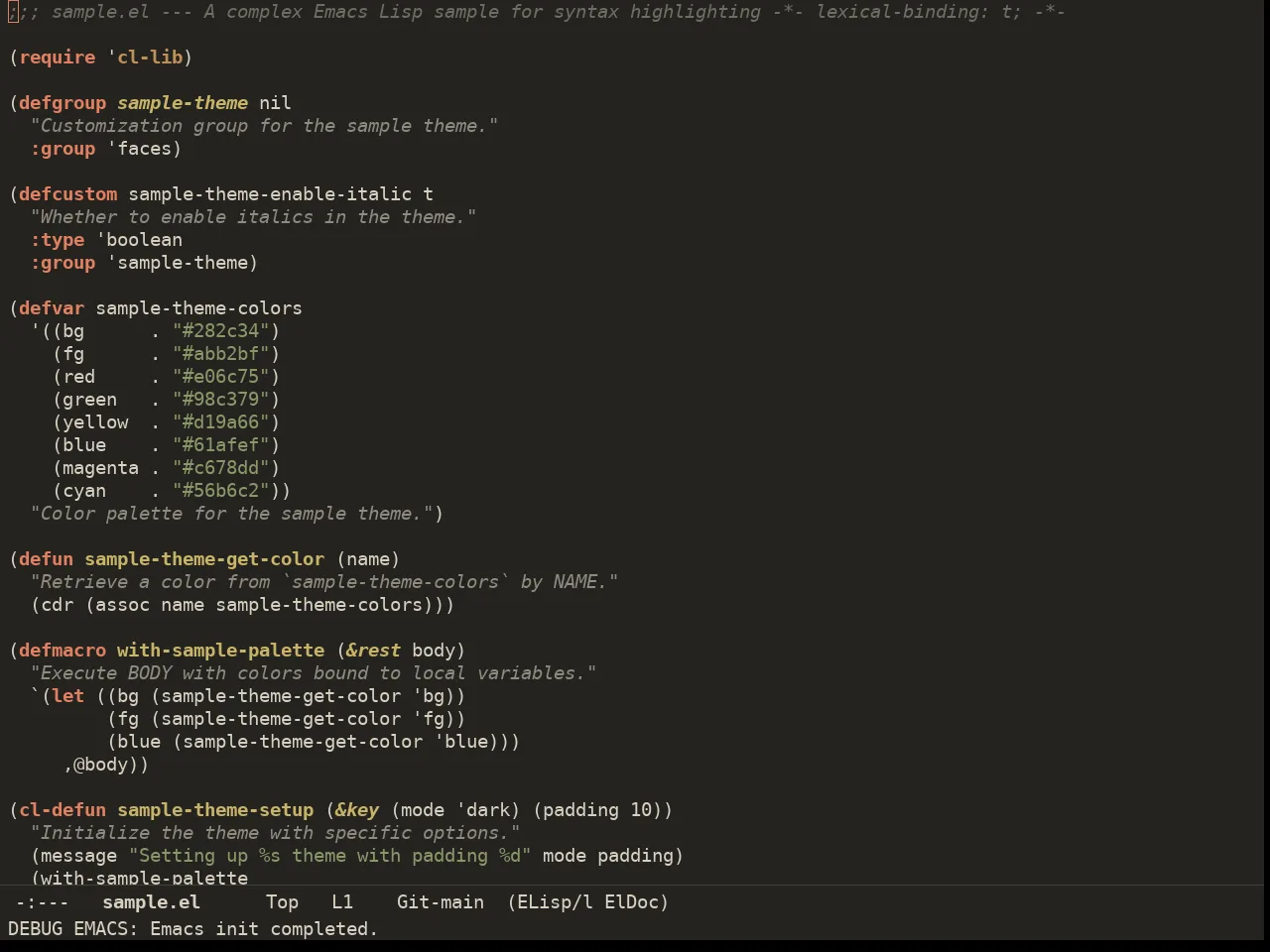The width and height of the screenshot is (1270, 952).
Task: Click the "#e06c75" red color string
Action: (221, 377)
